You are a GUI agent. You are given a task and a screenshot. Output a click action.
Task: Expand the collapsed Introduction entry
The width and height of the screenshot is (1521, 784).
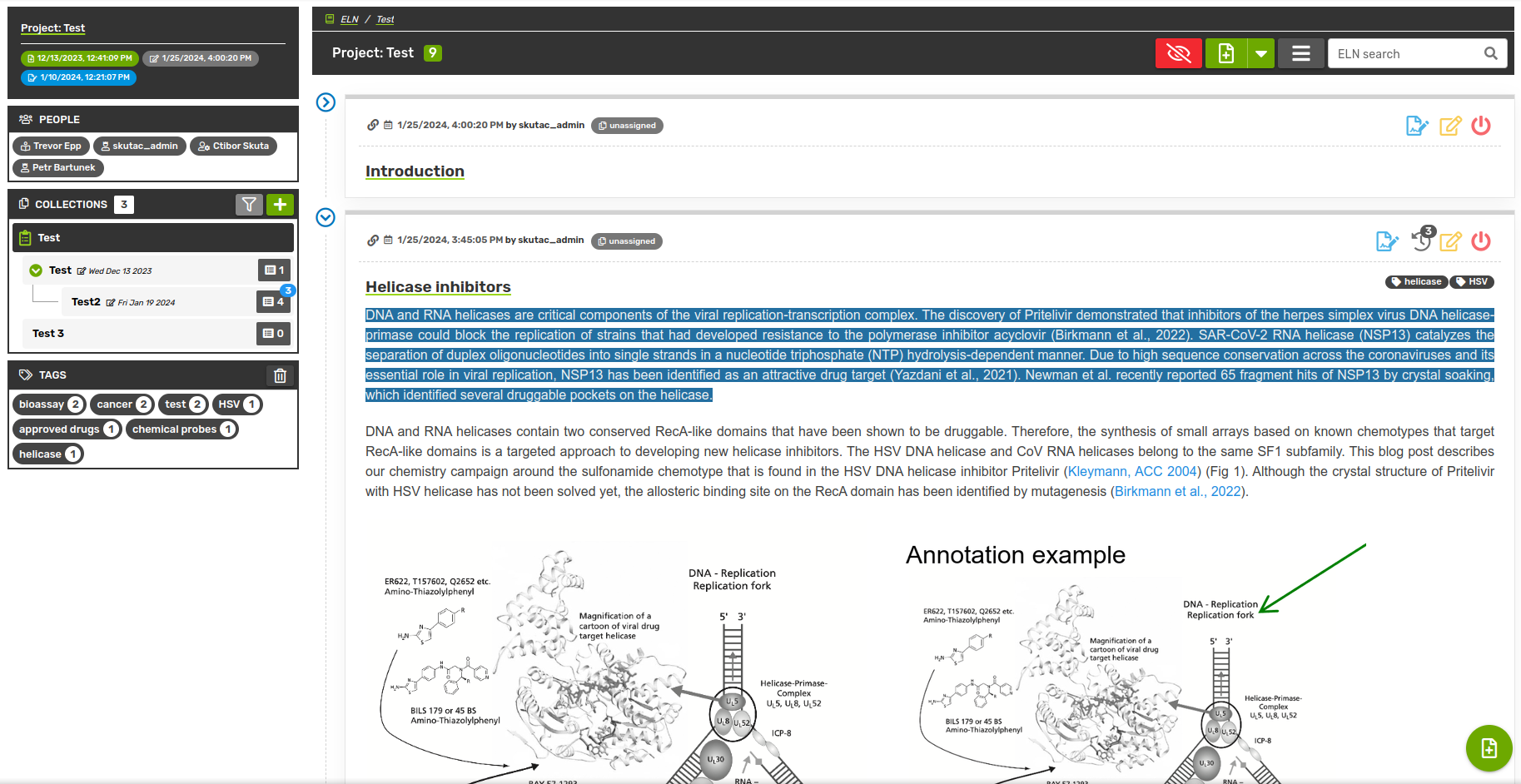point(326,102)
